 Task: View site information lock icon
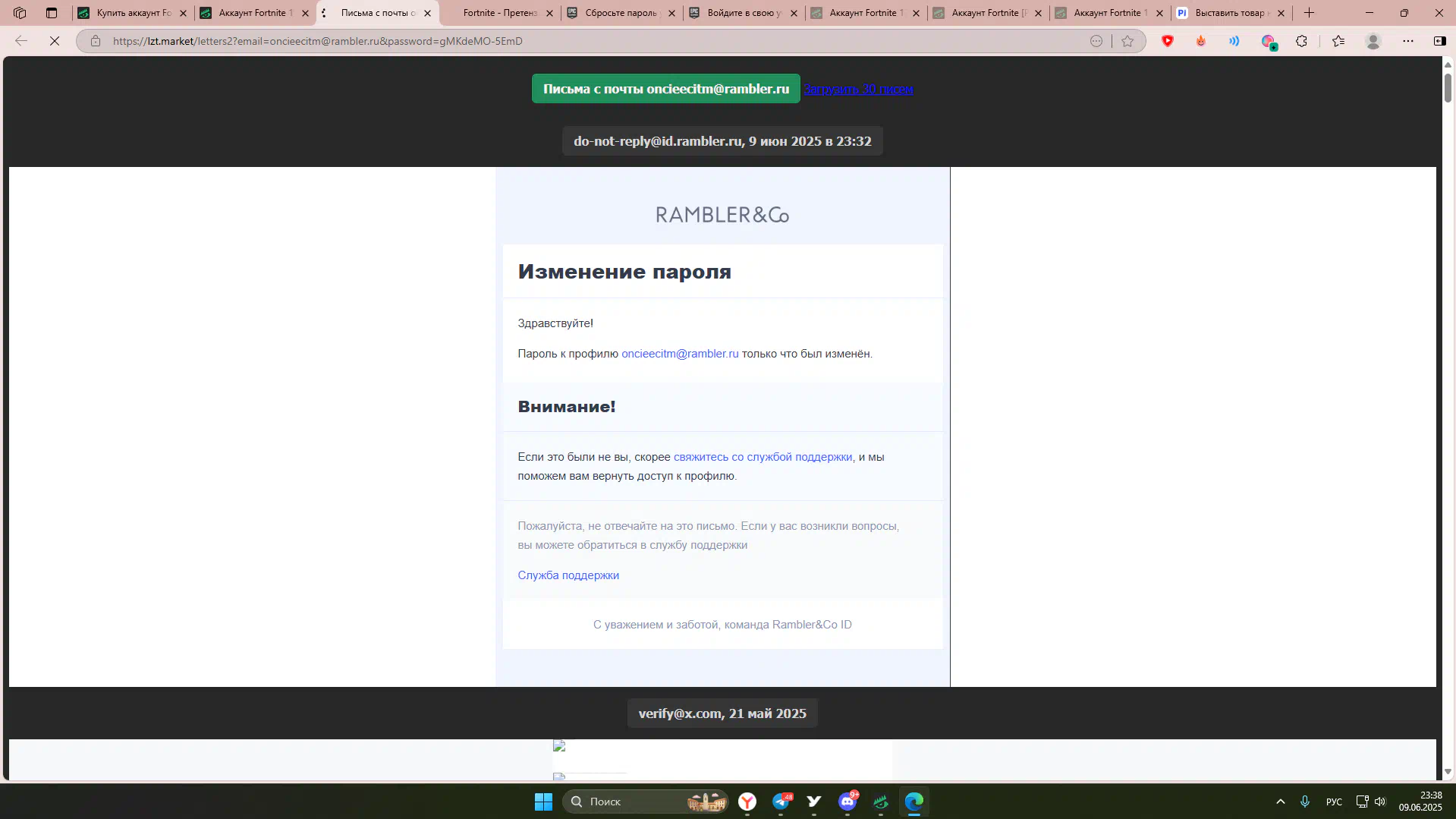point(96,41)
